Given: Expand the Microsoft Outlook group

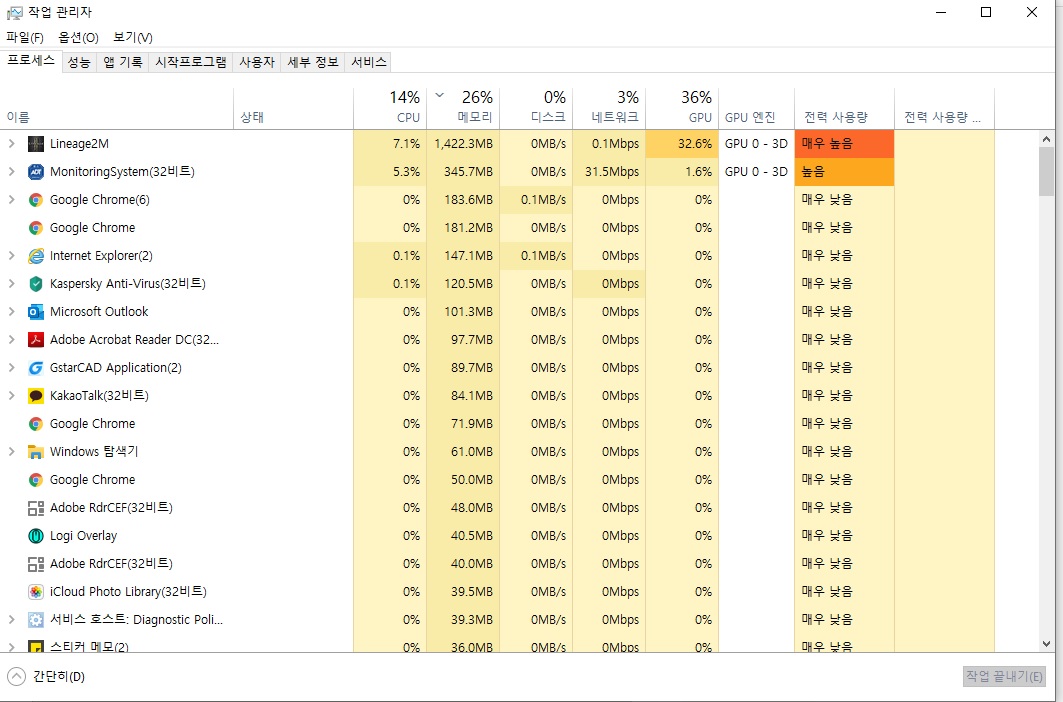Looking at the screenshot, I should (x=12, y=312).
